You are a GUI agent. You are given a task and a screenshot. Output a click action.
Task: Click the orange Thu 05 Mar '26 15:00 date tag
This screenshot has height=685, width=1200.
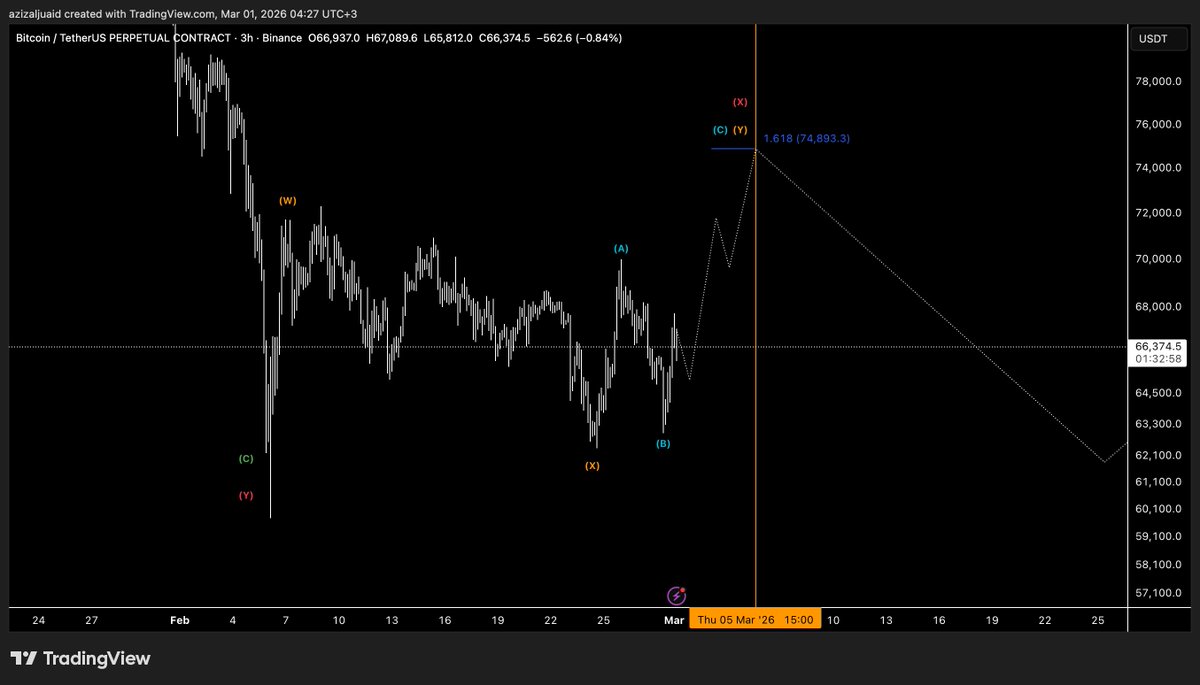[756, 620]
